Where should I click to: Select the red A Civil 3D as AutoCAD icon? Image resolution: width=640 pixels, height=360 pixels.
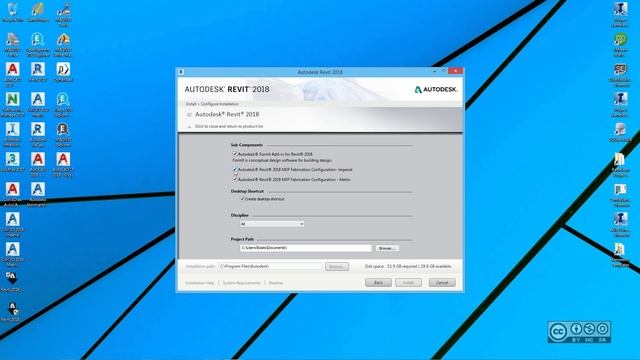[13, 194]
